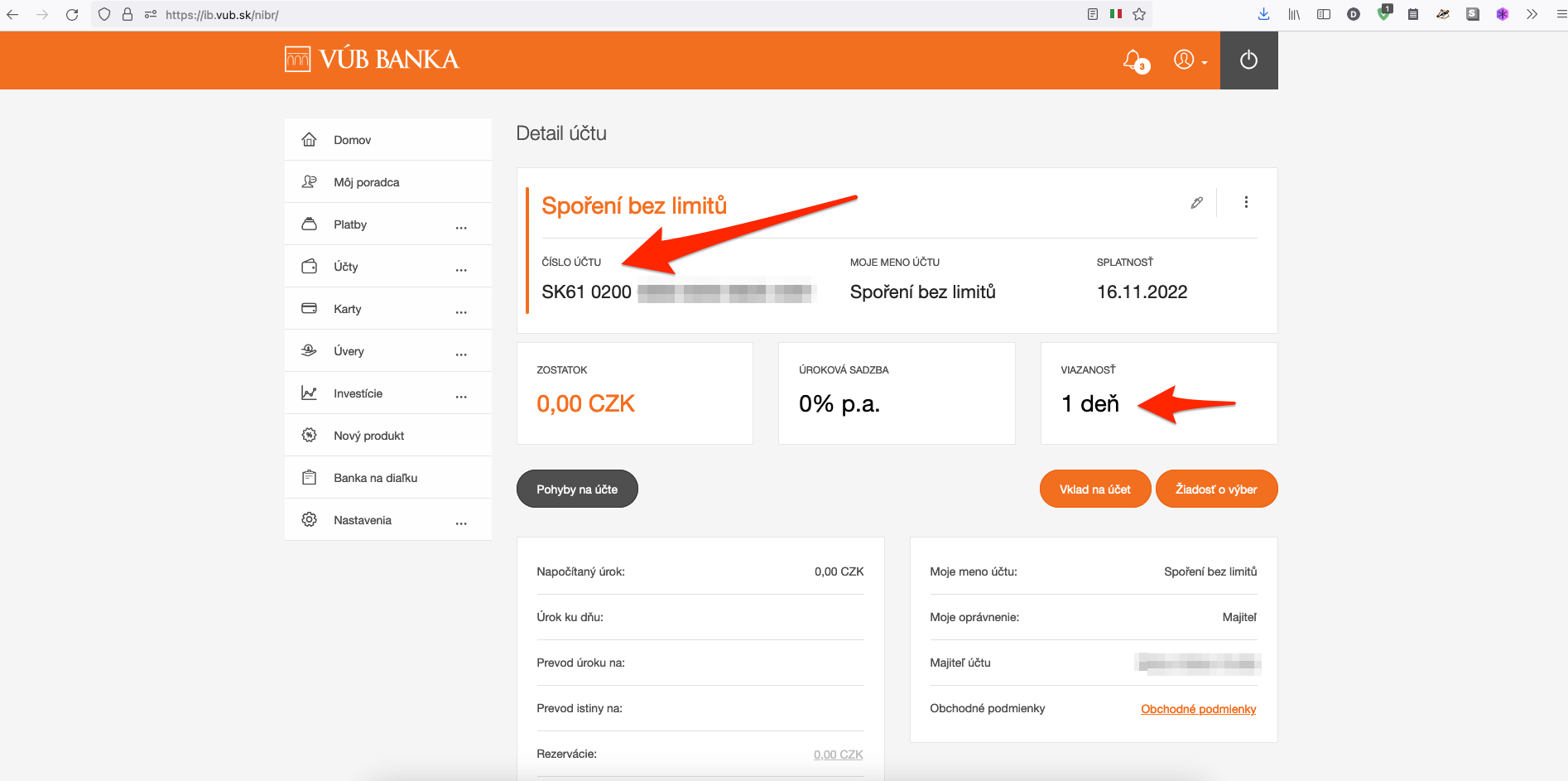Open Môj poradca menu item

tap(388, 181)
